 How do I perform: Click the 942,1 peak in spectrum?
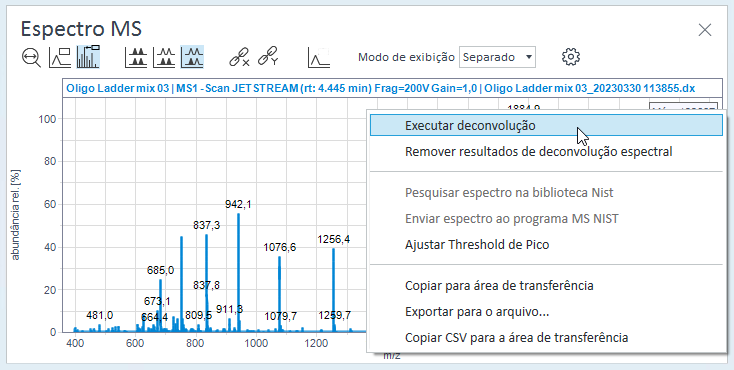click(x=238, y=272)
